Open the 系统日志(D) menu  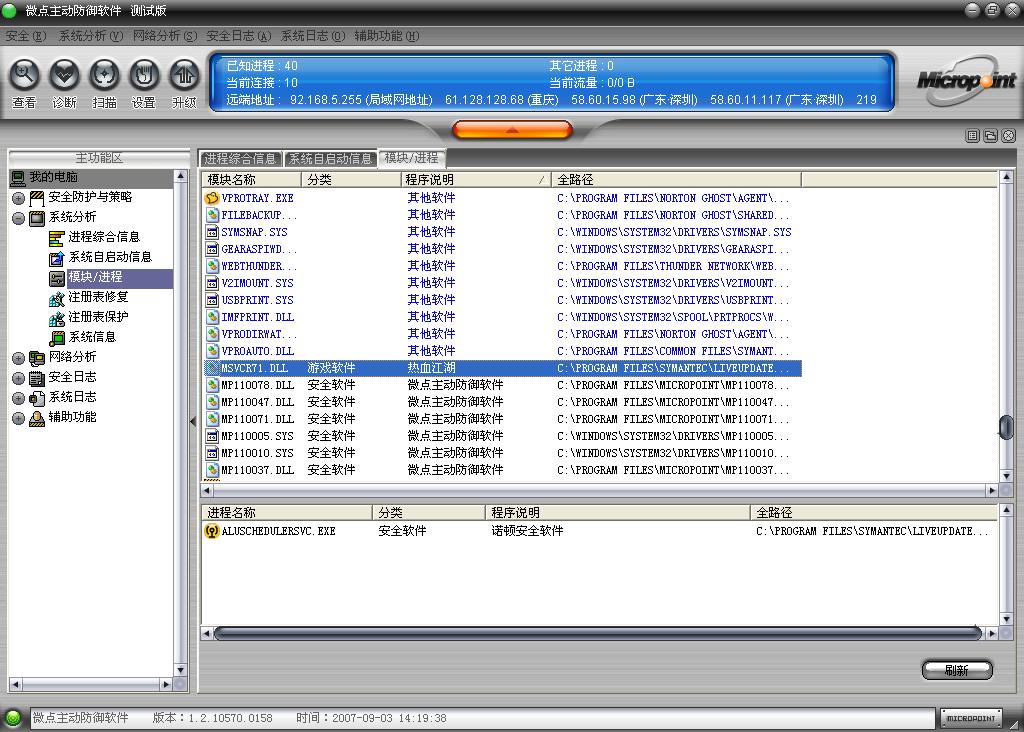313,36
